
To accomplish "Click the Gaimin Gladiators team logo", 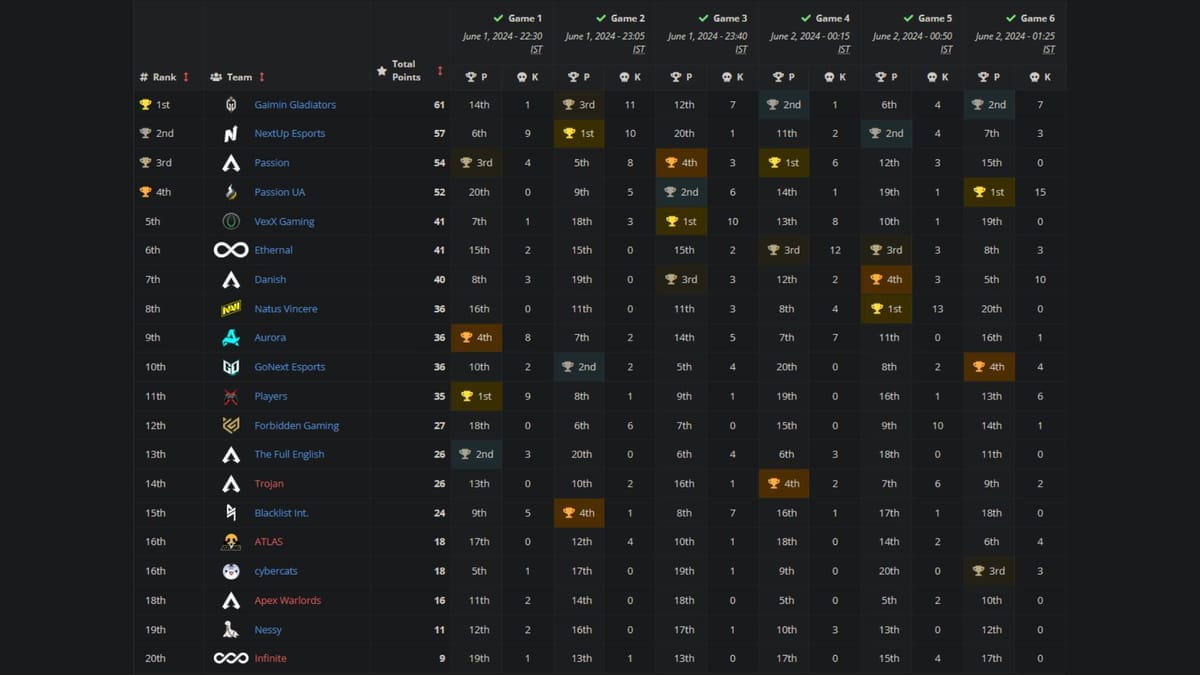I will tap(231, 104).
